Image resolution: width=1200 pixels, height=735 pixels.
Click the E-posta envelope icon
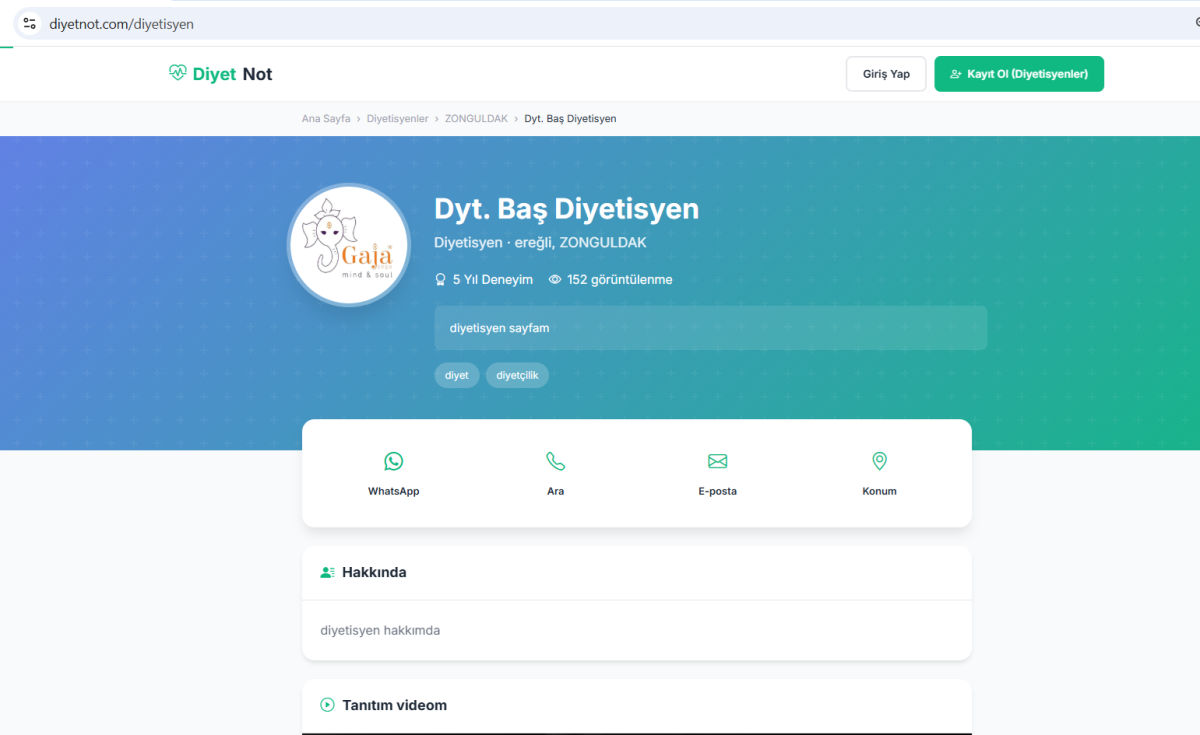tap(717, 461)
